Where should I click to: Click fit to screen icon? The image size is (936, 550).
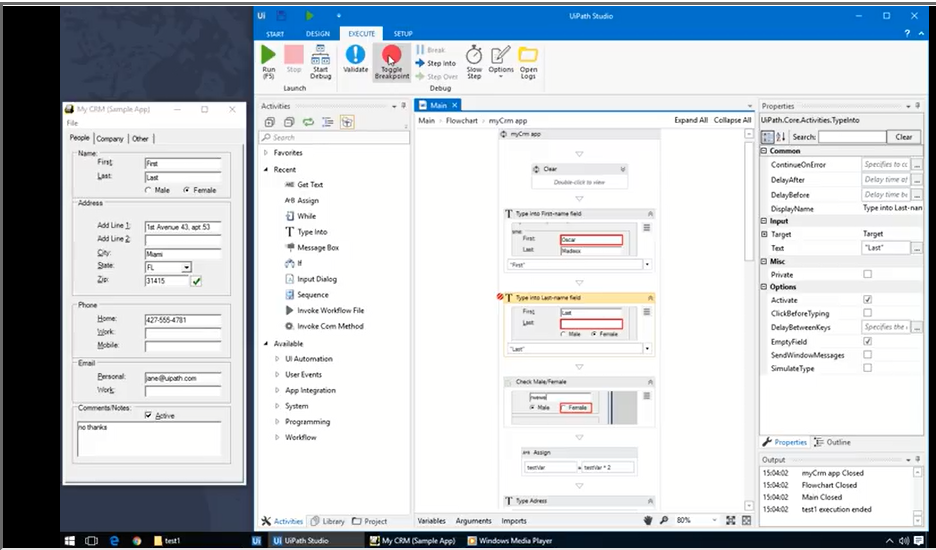click(x=730, y=521)
